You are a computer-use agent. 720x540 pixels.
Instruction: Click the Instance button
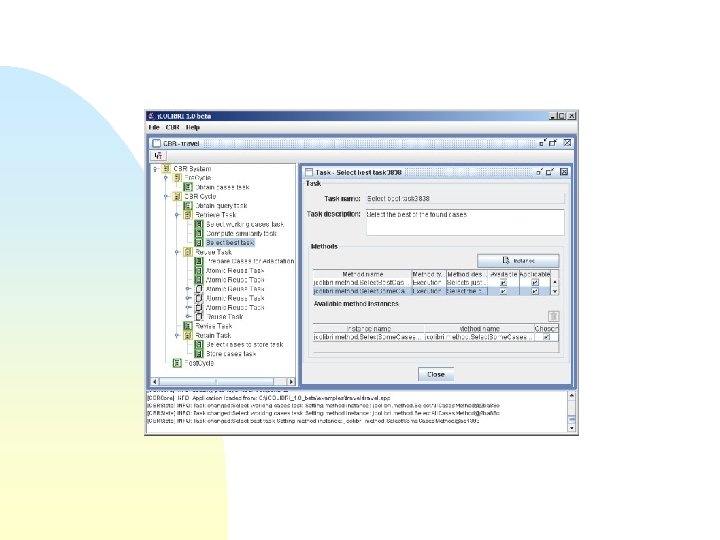pyautogui.click(x=518, y=261)
